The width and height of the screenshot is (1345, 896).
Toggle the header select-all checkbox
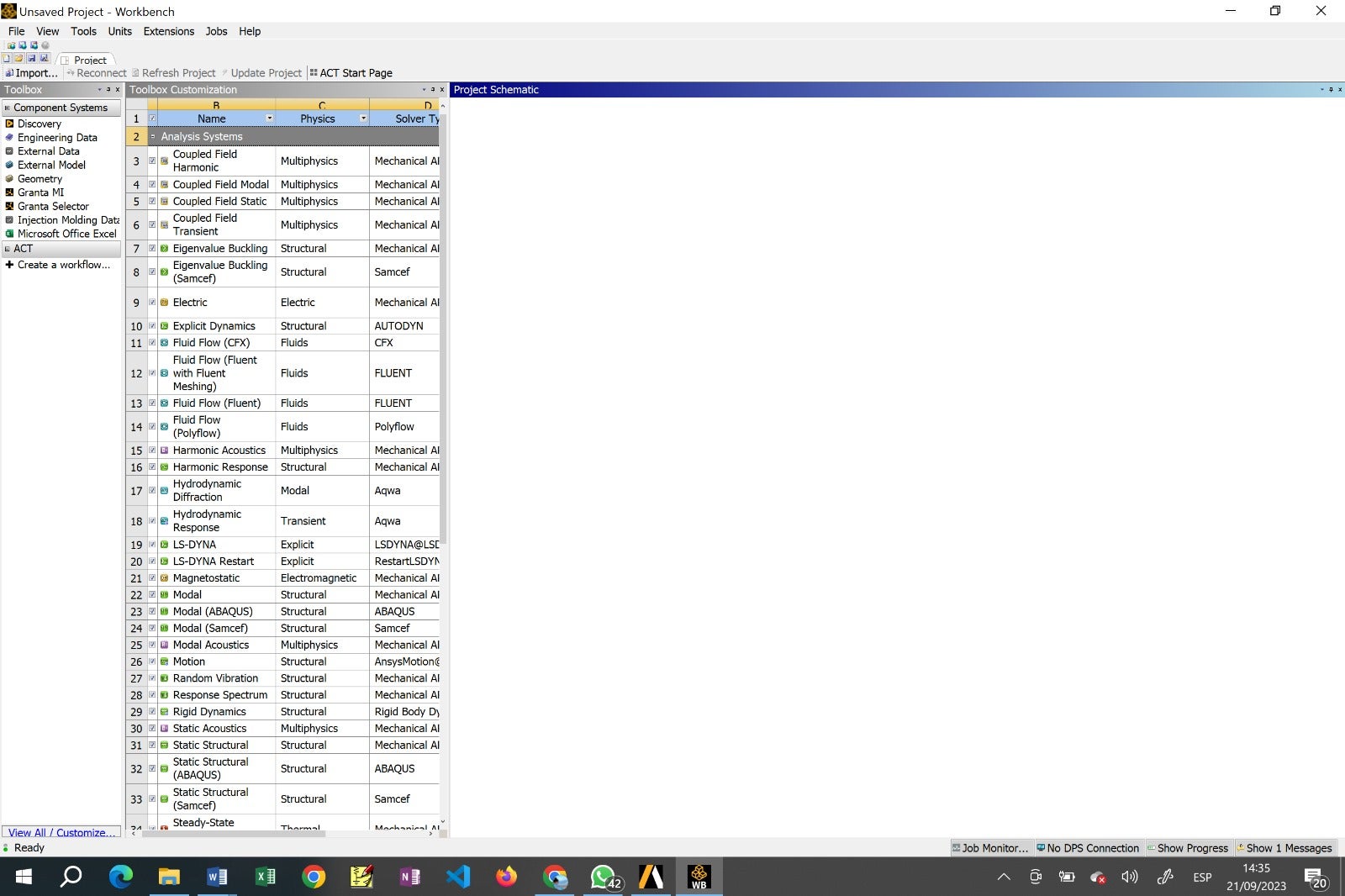152,119
